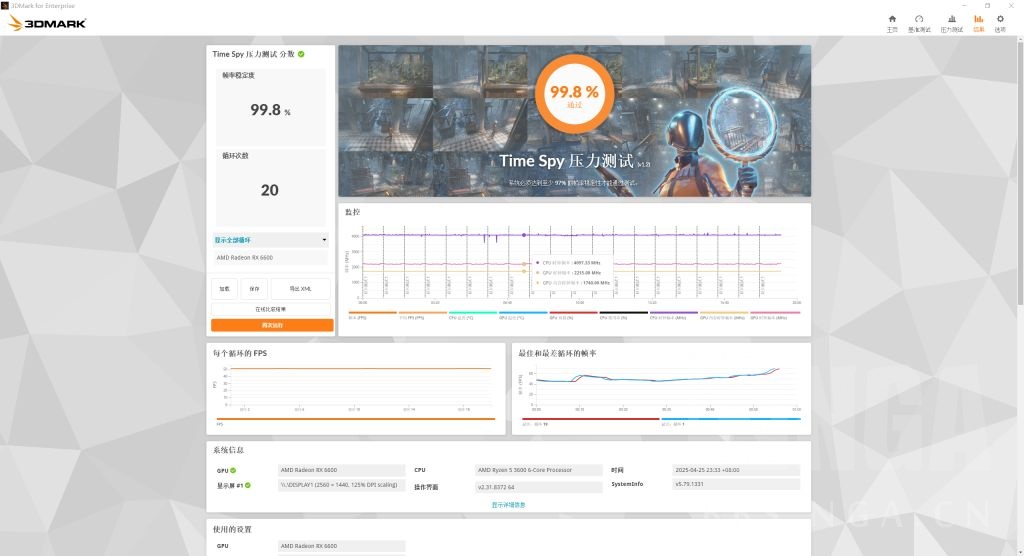Click the 每个循环的 FPS chart line
The width and height of the screenshot is (1024, 556).
(x=360, y=368)
